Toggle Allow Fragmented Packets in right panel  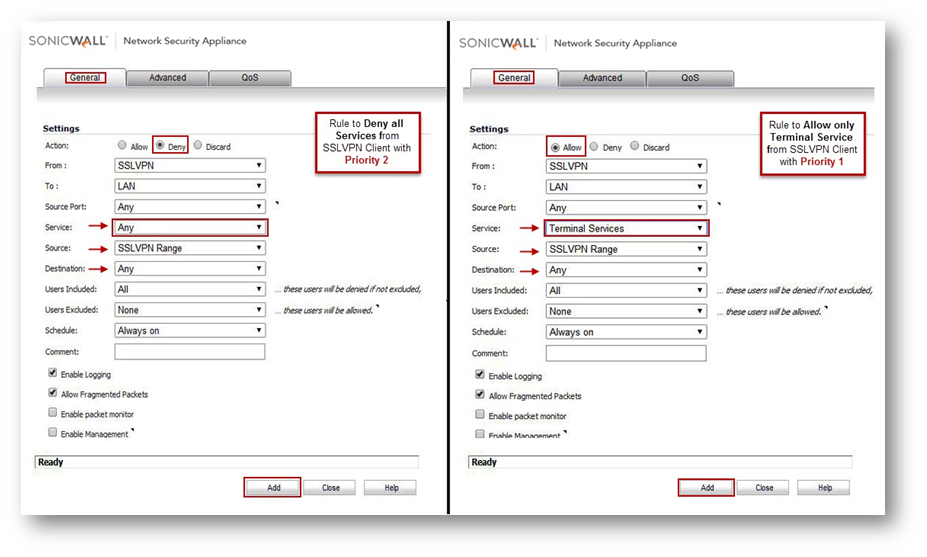point(481,395)
